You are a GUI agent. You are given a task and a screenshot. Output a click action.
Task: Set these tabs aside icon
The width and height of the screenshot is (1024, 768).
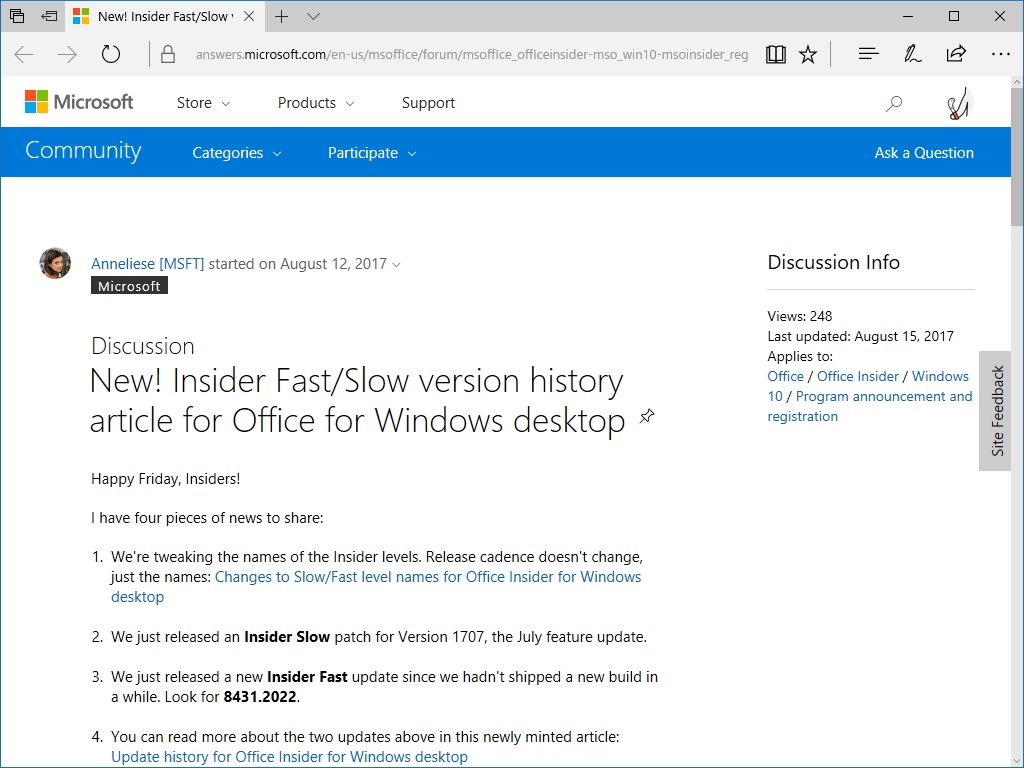[50, 16]
